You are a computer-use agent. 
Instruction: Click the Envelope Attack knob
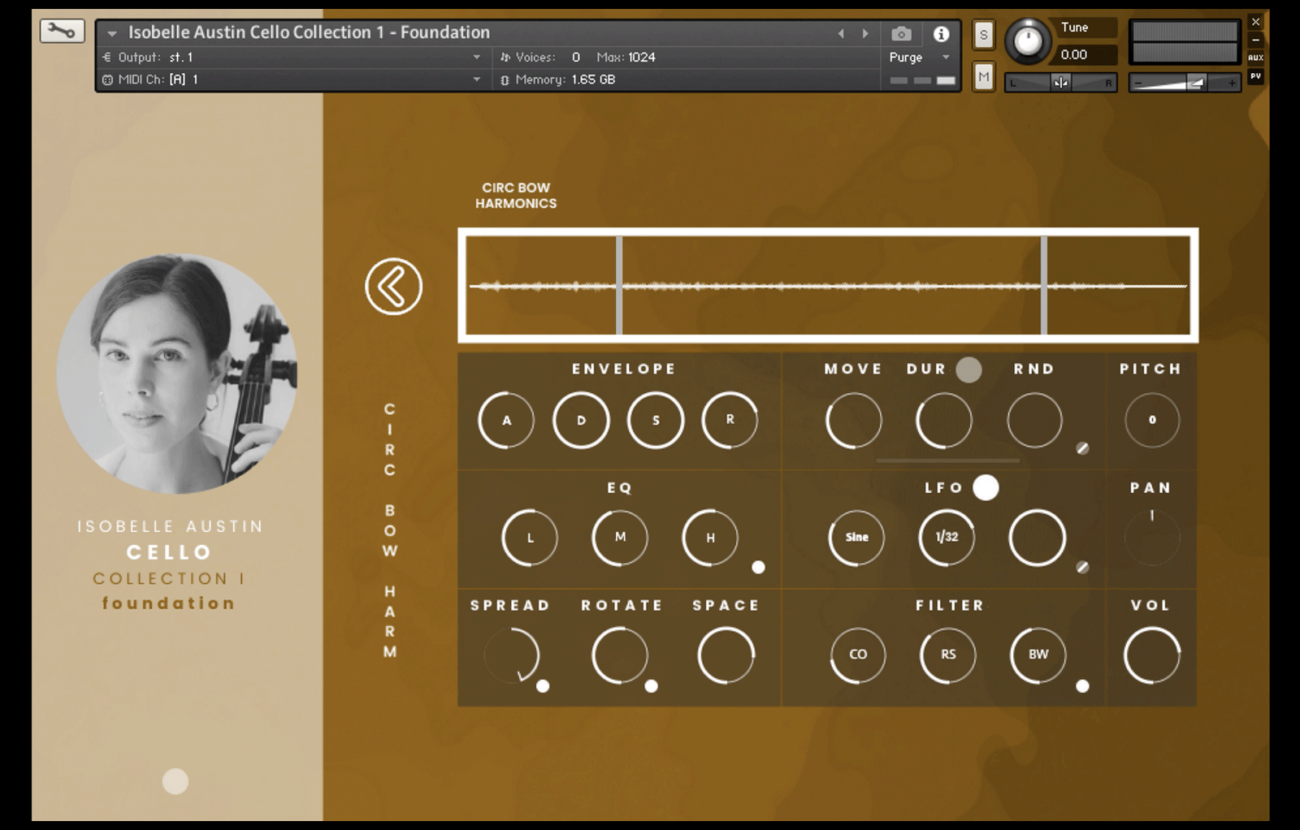506,420
